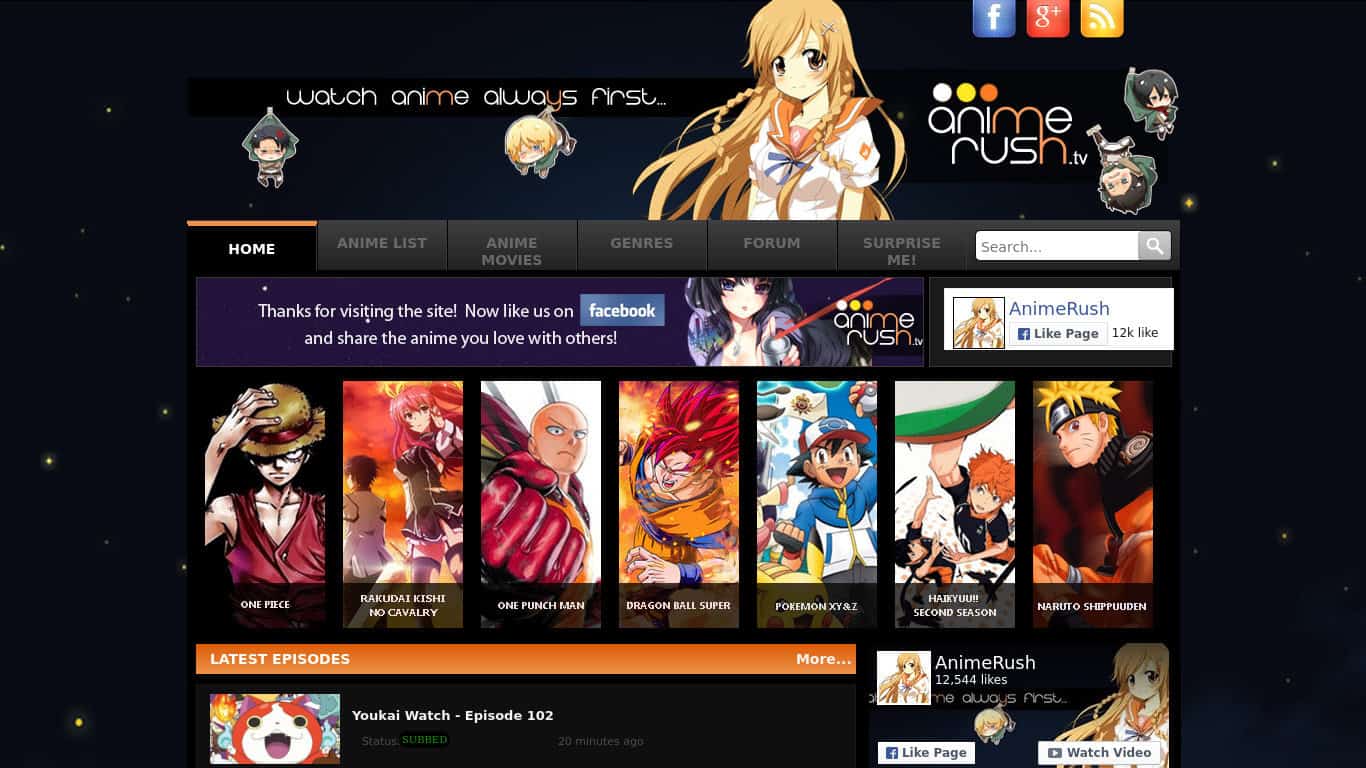Select the One Piece poster
The width and height of the screenshot is (1366, 768).
pyautogui.click(x=265, y=504)
